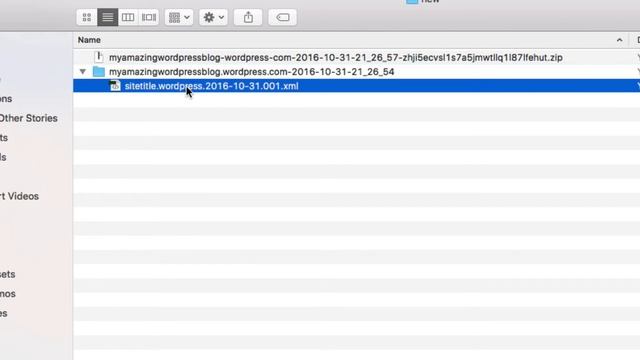Click the XML file icon
This screenshot has width=640, height=360.
[x=115, y=86]
